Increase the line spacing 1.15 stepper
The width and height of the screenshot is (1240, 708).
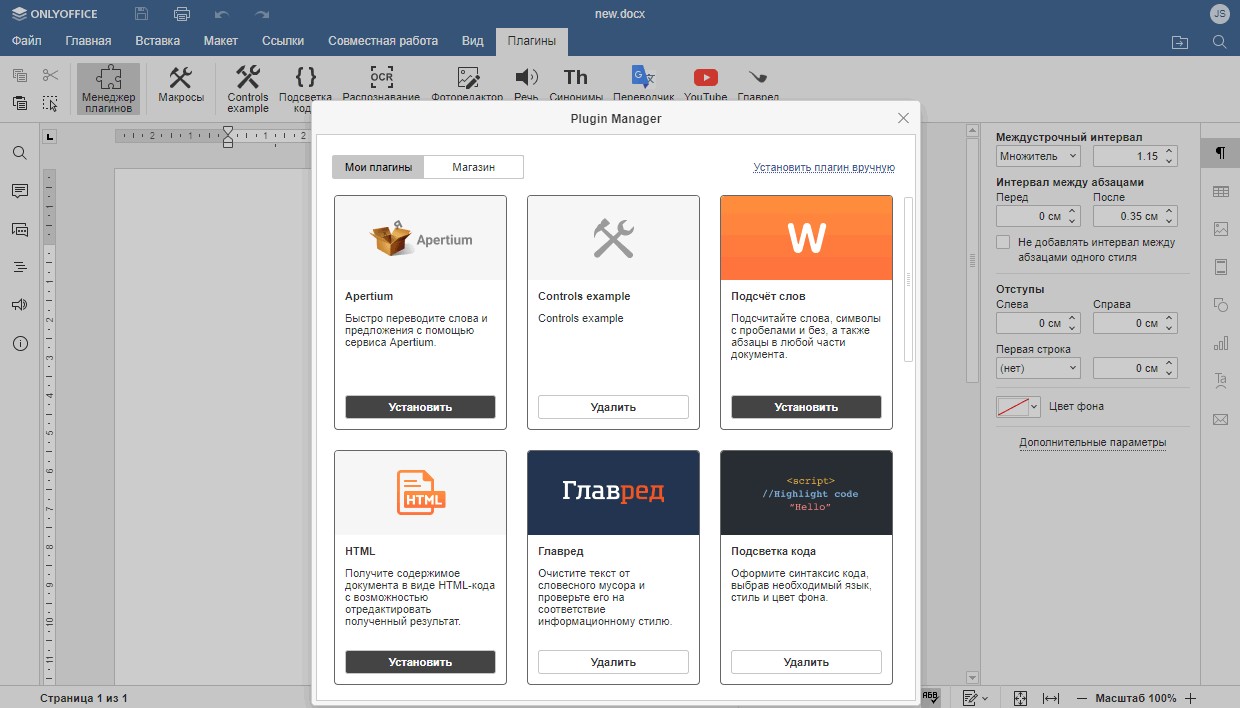point(1169,151)
